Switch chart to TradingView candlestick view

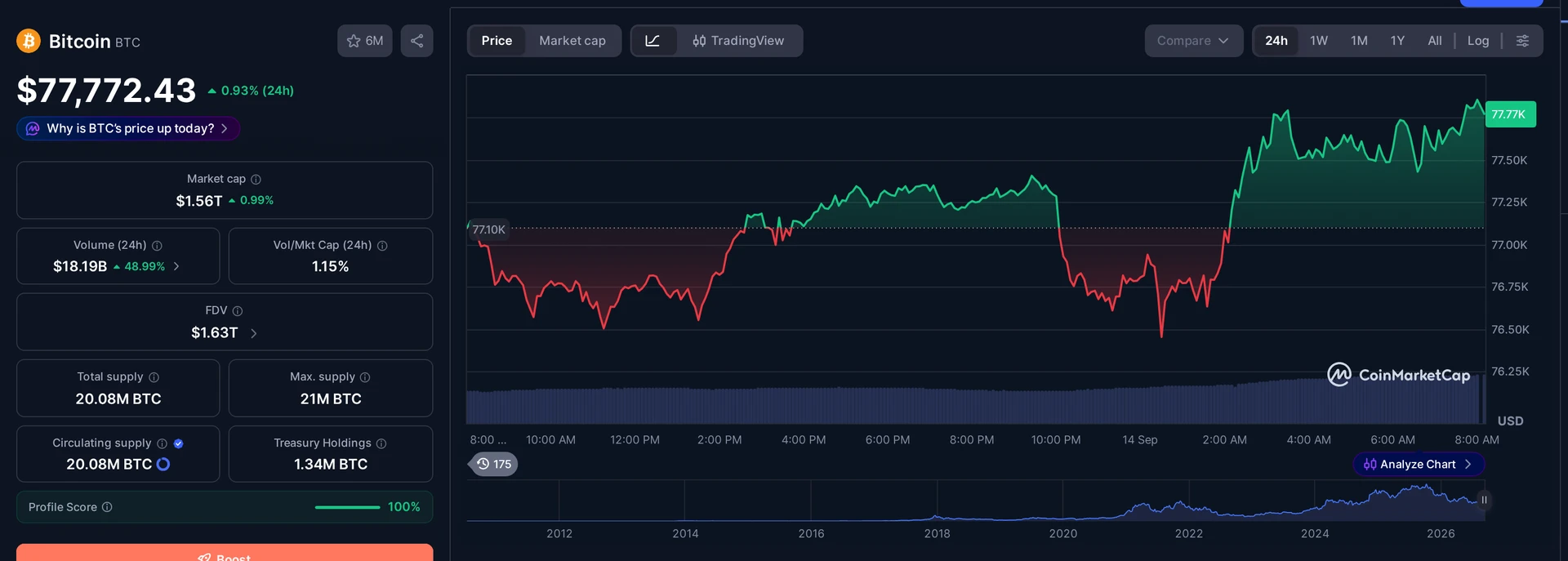tap(738, 41)
